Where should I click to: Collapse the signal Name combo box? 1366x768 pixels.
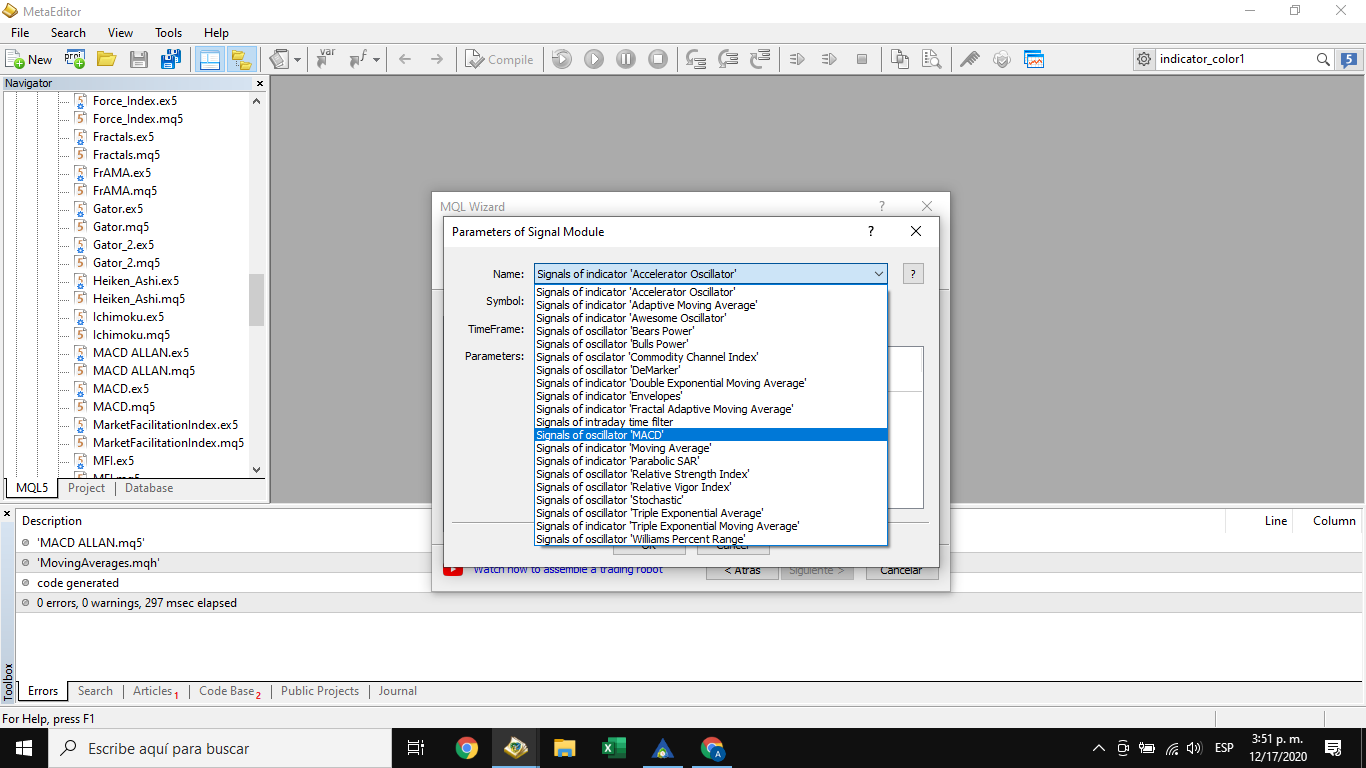[x=878, y=274]
